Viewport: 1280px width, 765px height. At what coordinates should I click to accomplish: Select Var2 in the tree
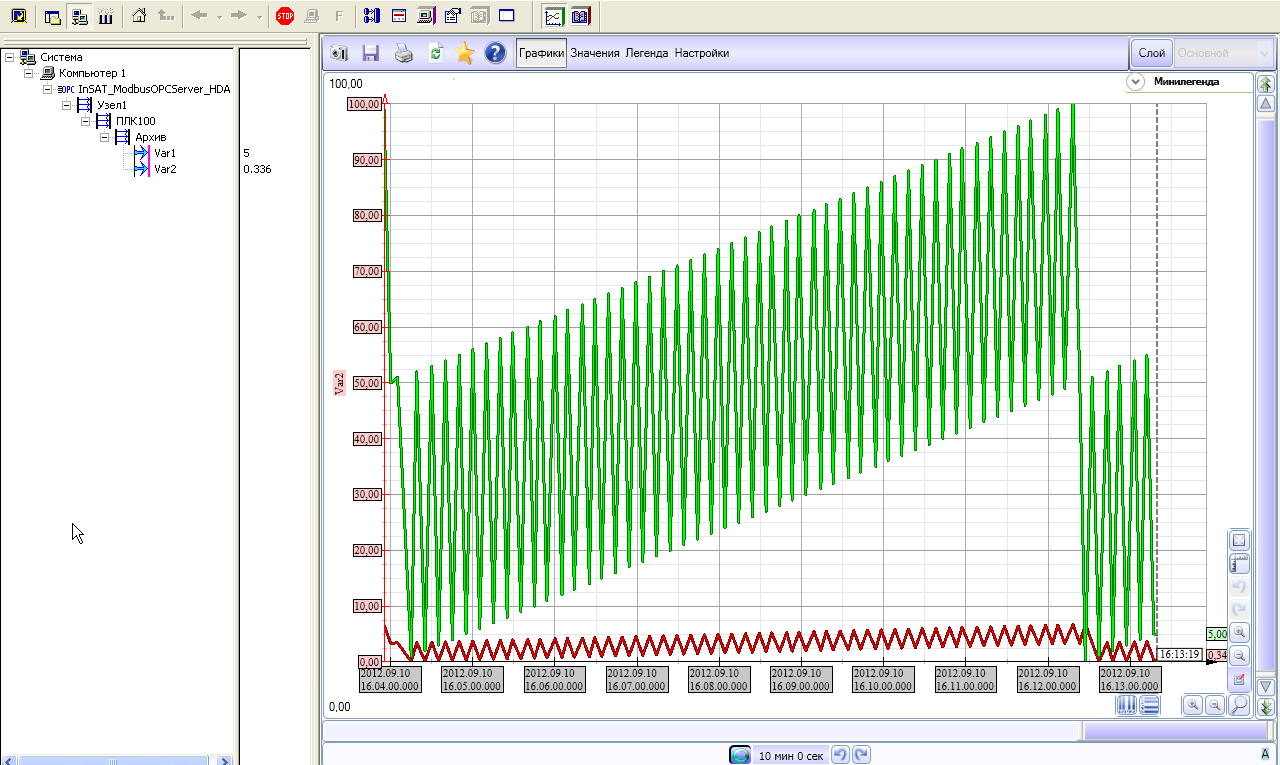[x=165, y=169]
